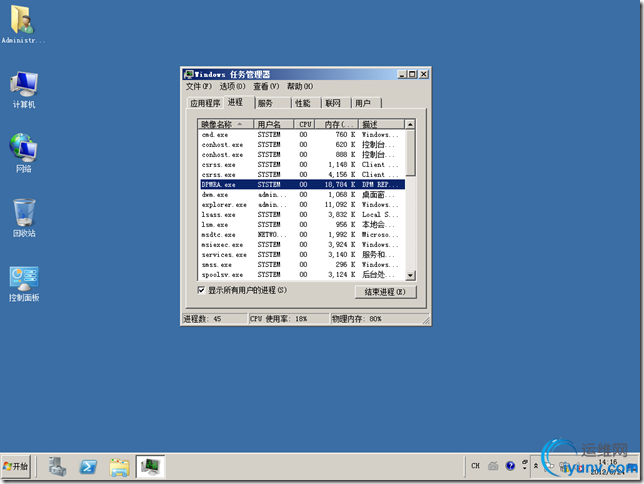The height and width of the screenshot is (484, 644).
Task: Switch to the 性能 tab
Action: [306, 103]
